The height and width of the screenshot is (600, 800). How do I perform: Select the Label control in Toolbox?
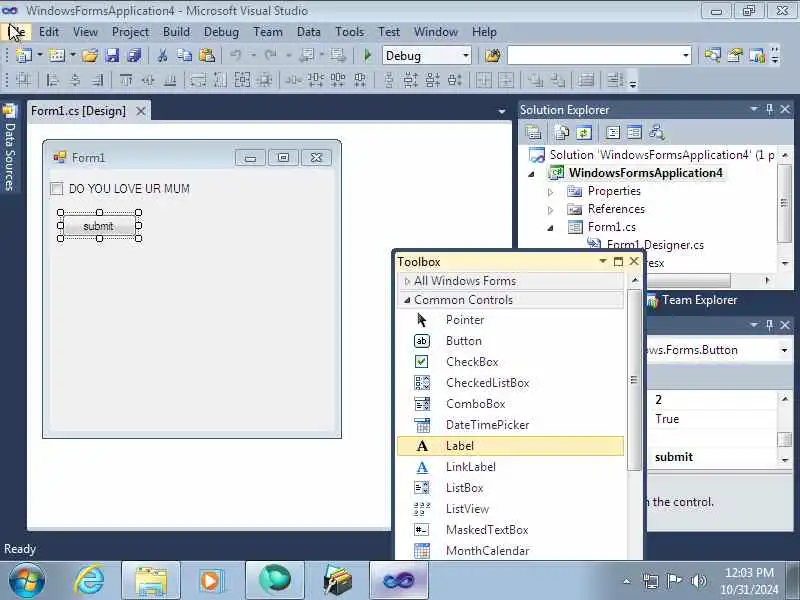click(510, 446)
